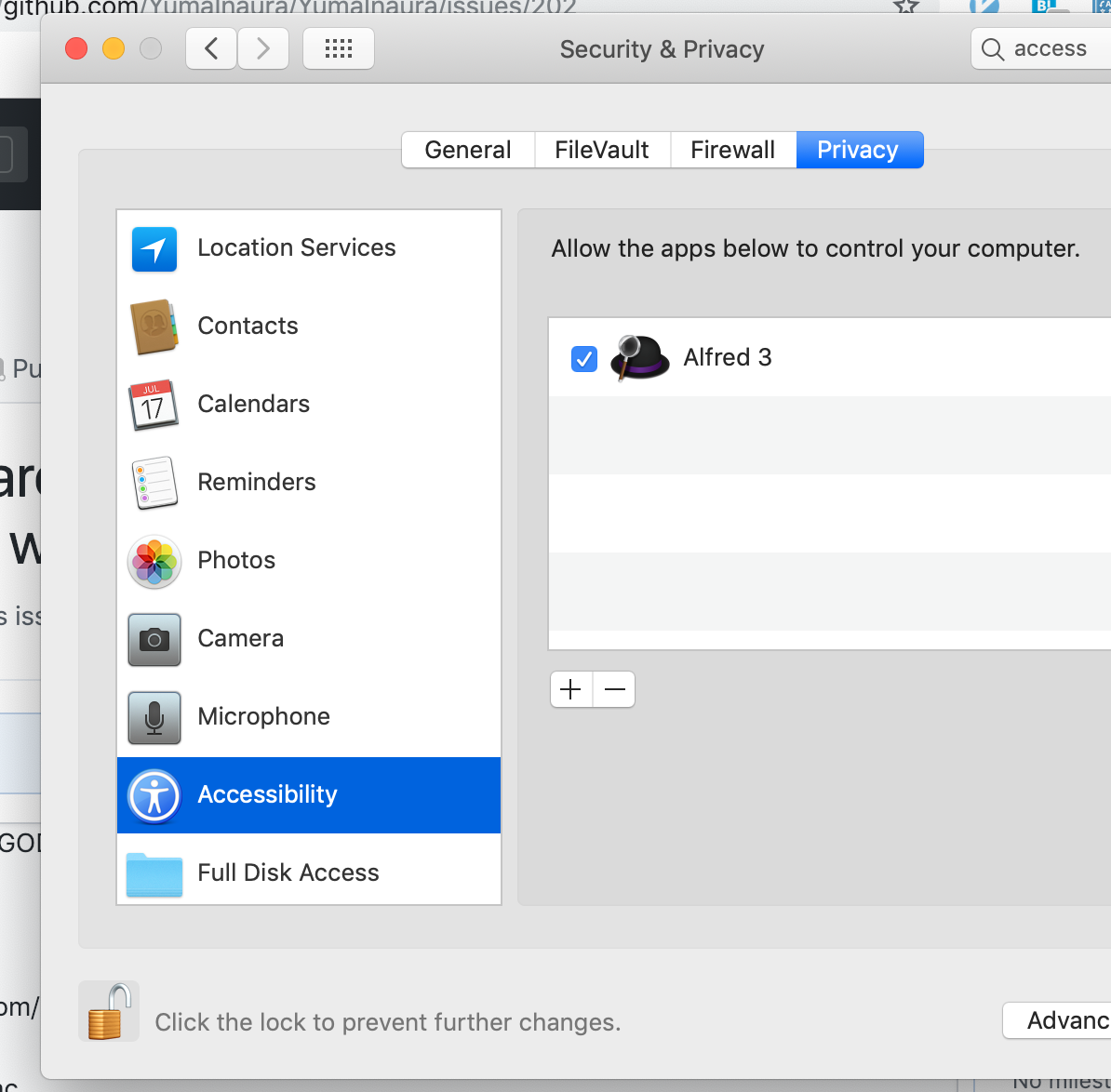Remove selected app with minus button

(613, 689)
